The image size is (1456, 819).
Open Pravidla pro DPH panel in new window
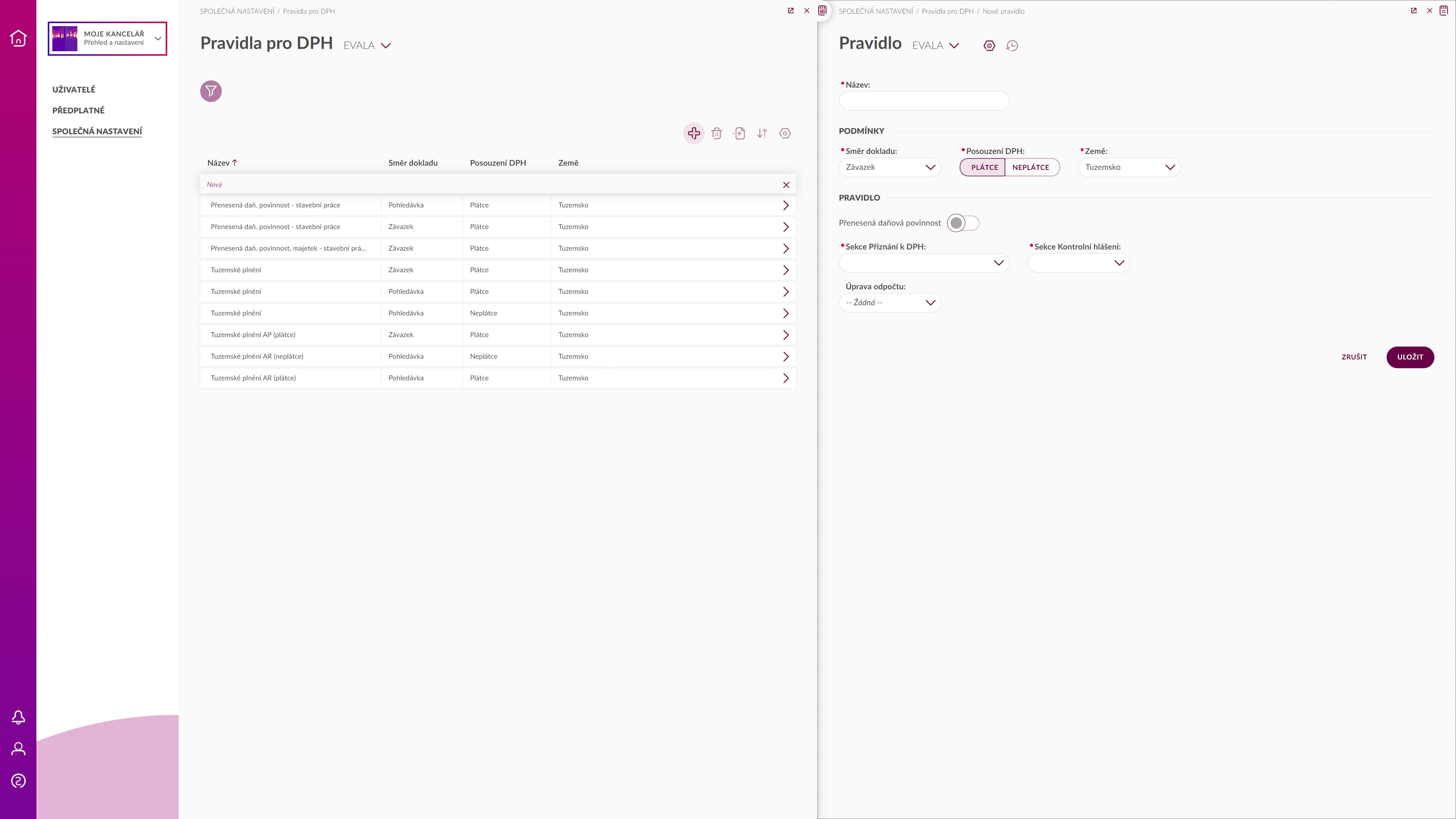(x=791, y=11)
